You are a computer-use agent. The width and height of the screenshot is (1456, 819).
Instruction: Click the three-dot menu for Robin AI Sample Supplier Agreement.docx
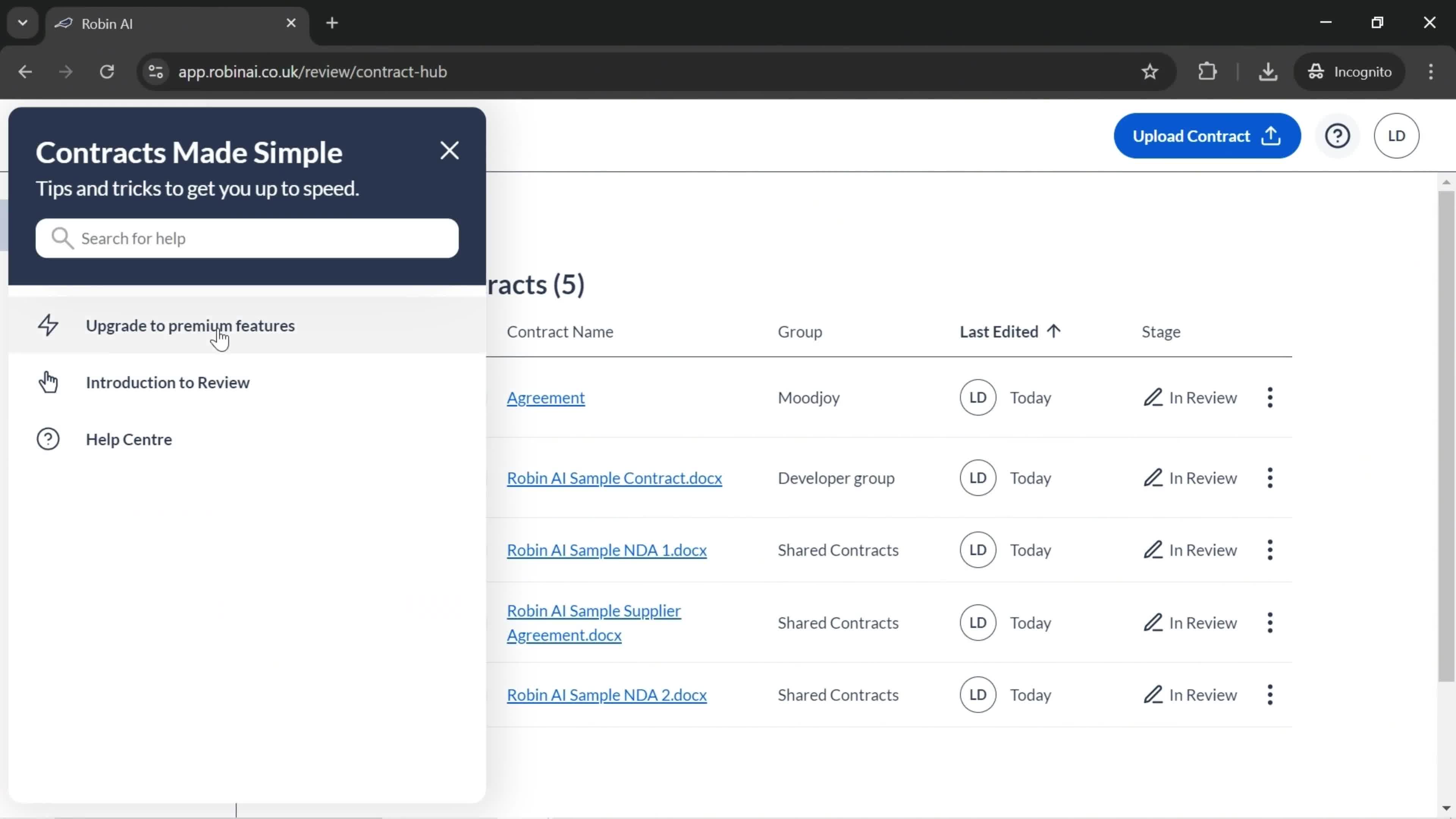[x=1271, y=622]
